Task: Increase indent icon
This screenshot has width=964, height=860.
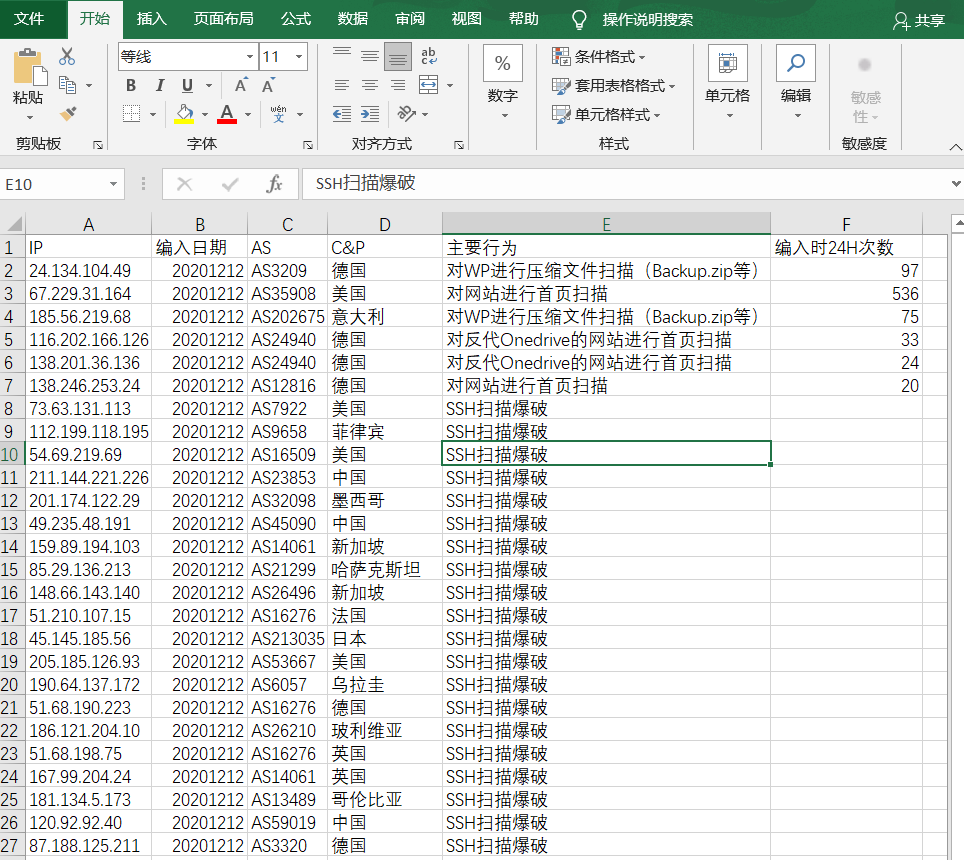Action: point(369,114)
